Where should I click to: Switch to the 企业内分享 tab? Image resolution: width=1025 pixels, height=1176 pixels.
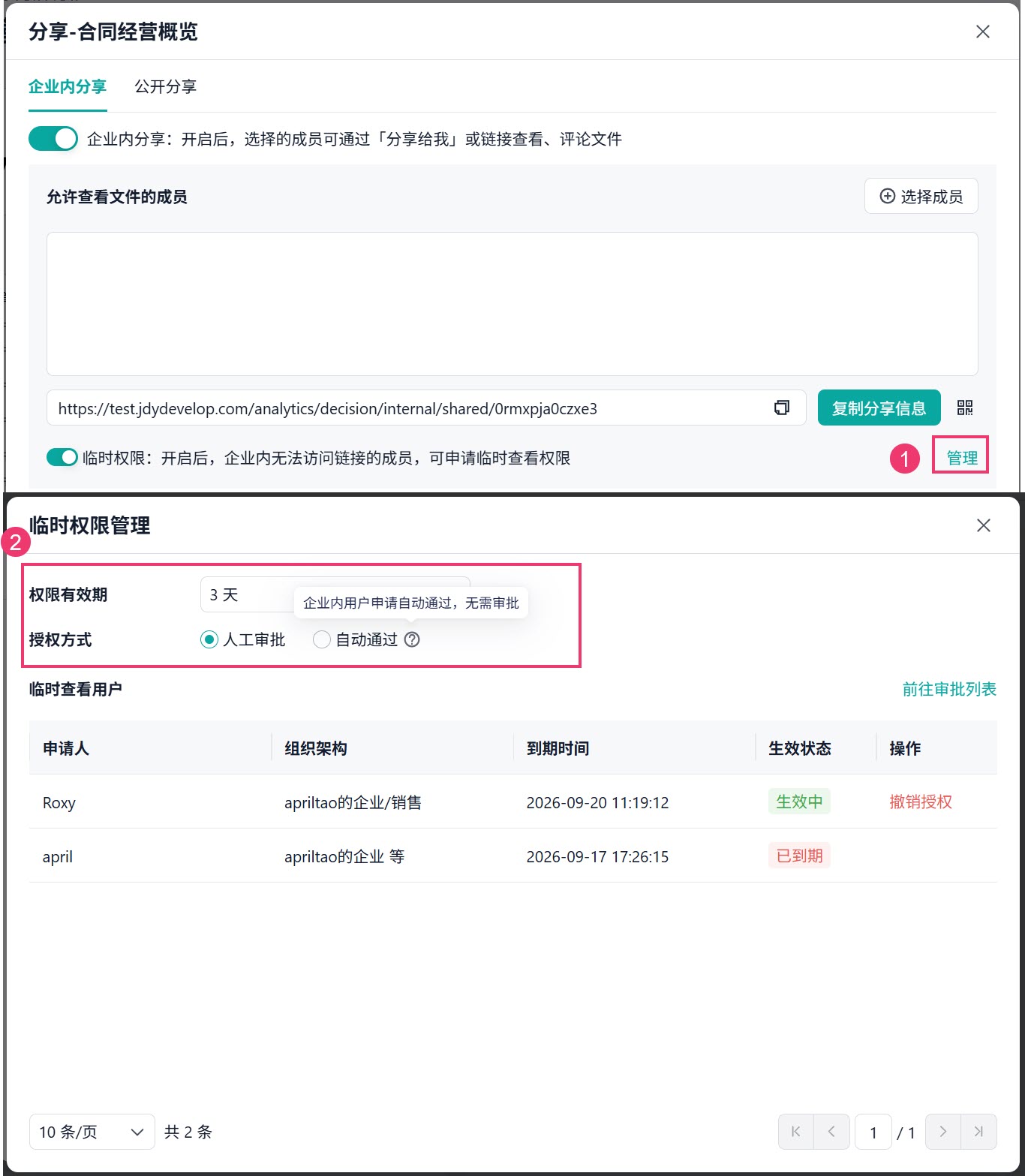point(68,86)
